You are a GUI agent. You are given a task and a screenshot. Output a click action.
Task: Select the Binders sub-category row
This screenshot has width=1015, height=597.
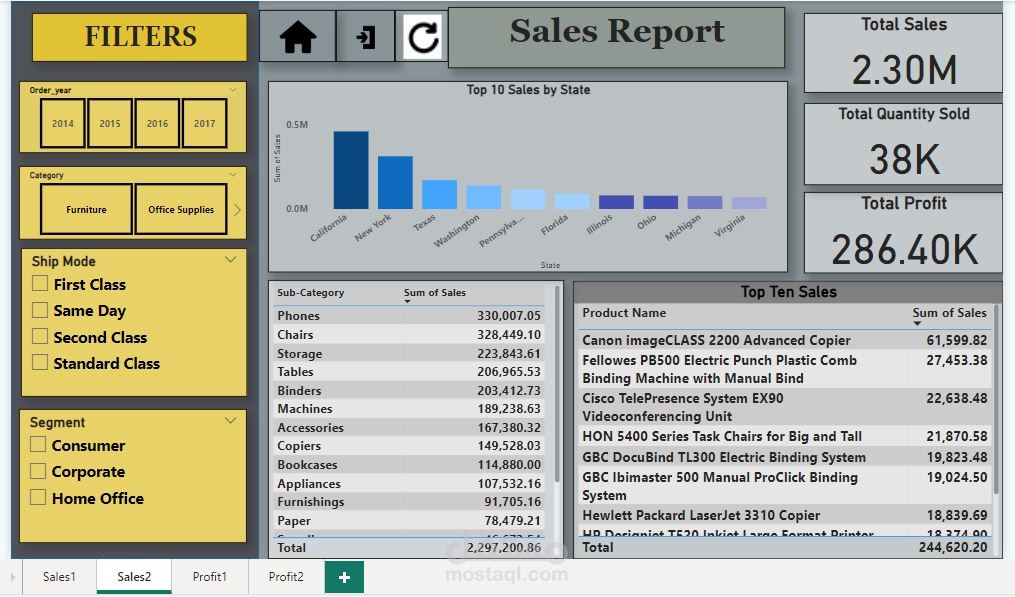409,390
